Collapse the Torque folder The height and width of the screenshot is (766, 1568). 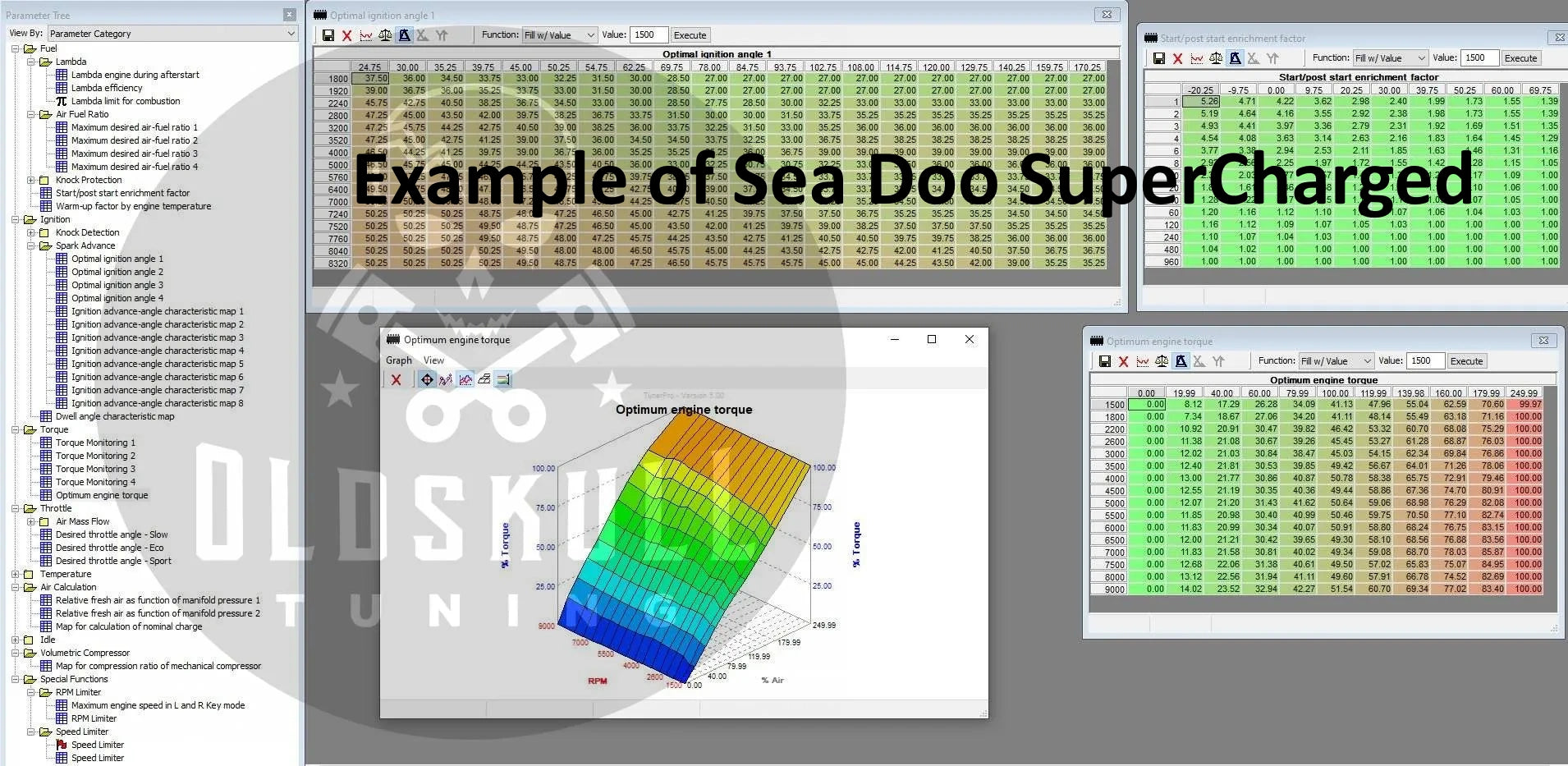16,429
